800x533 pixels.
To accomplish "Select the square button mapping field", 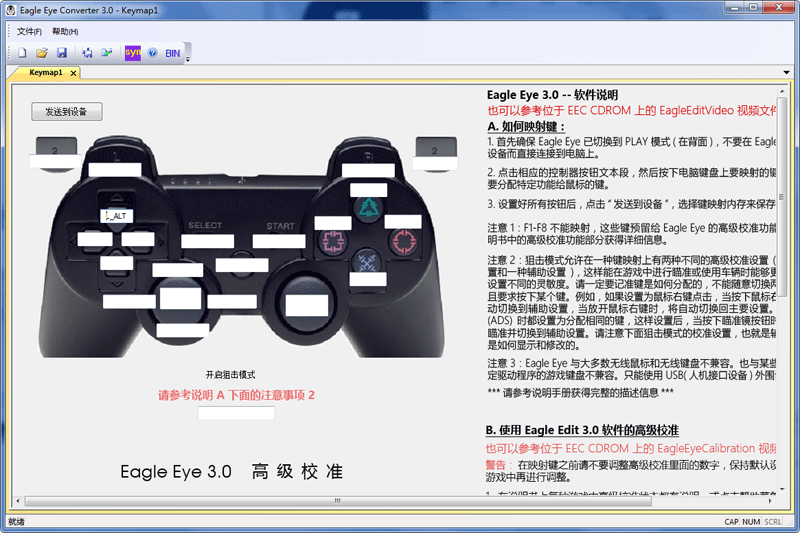I will click(333, 223).
